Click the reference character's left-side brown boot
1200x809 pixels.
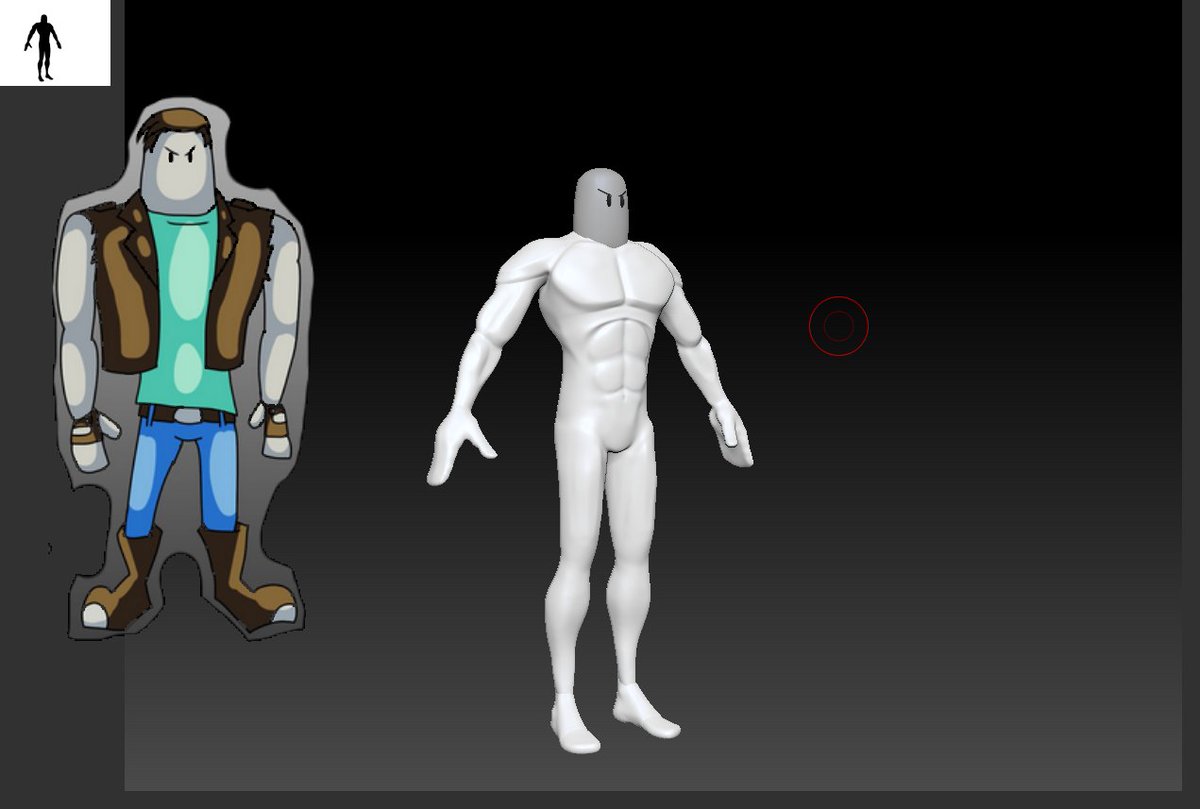122,584
